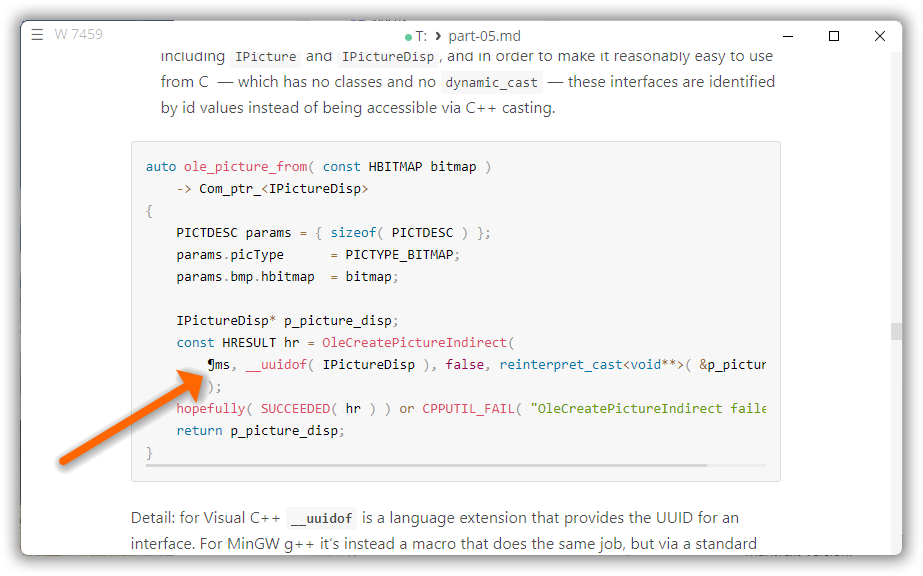Click reinterpret_cast<void**> in code
Screen dimensions: 923x576
pyautogui.click(x=592, y=365)
